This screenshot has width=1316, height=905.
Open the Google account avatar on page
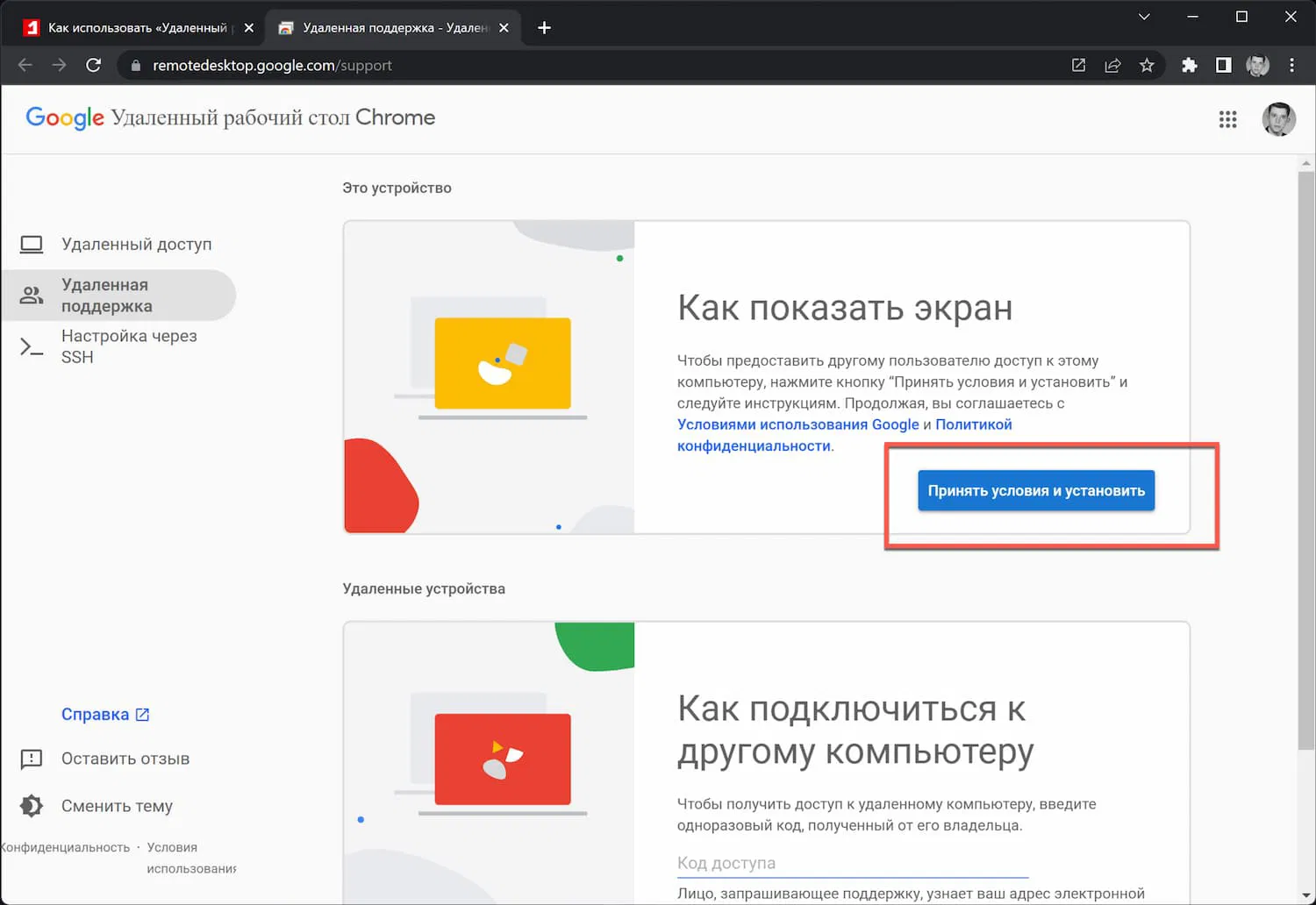pos(1278,119)
